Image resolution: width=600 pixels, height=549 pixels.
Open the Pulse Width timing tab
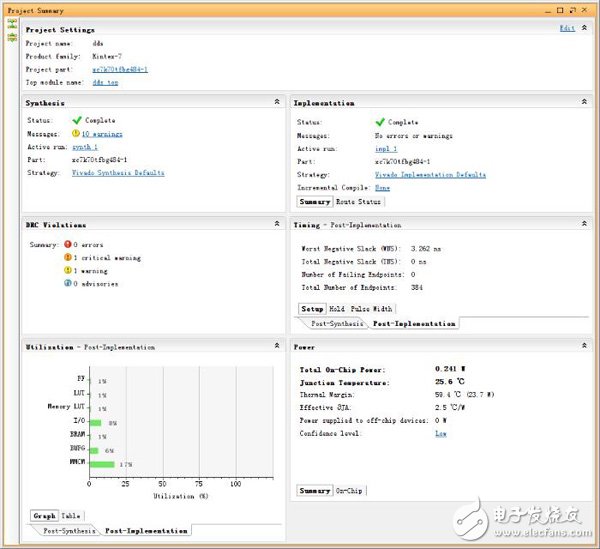(371, 309)
